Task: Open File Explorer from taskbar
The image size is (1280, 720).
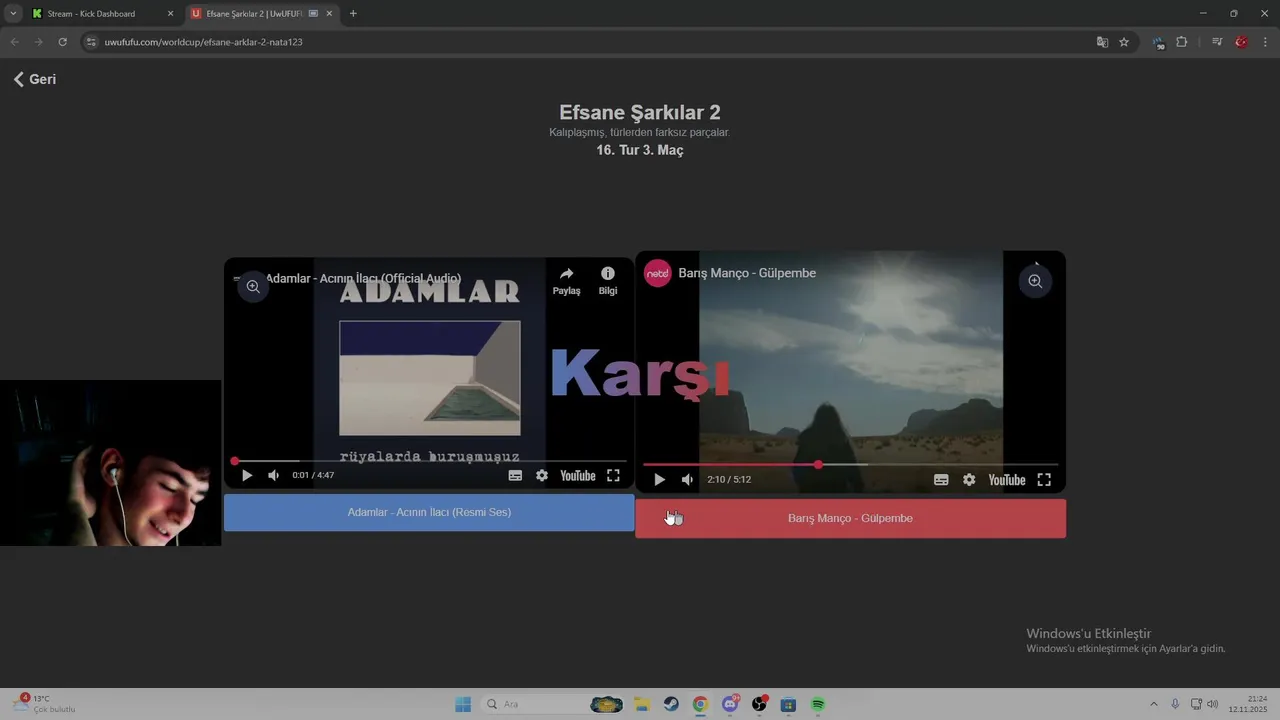Action: point(642,704)
